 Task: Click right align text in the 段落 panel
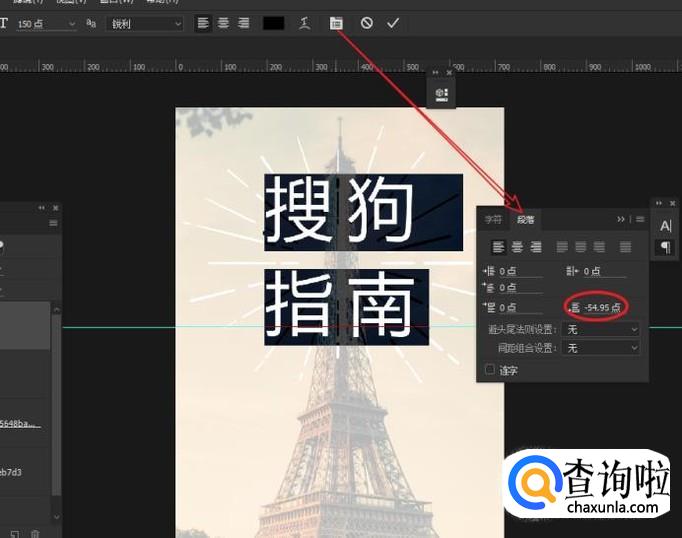point(536,247)
